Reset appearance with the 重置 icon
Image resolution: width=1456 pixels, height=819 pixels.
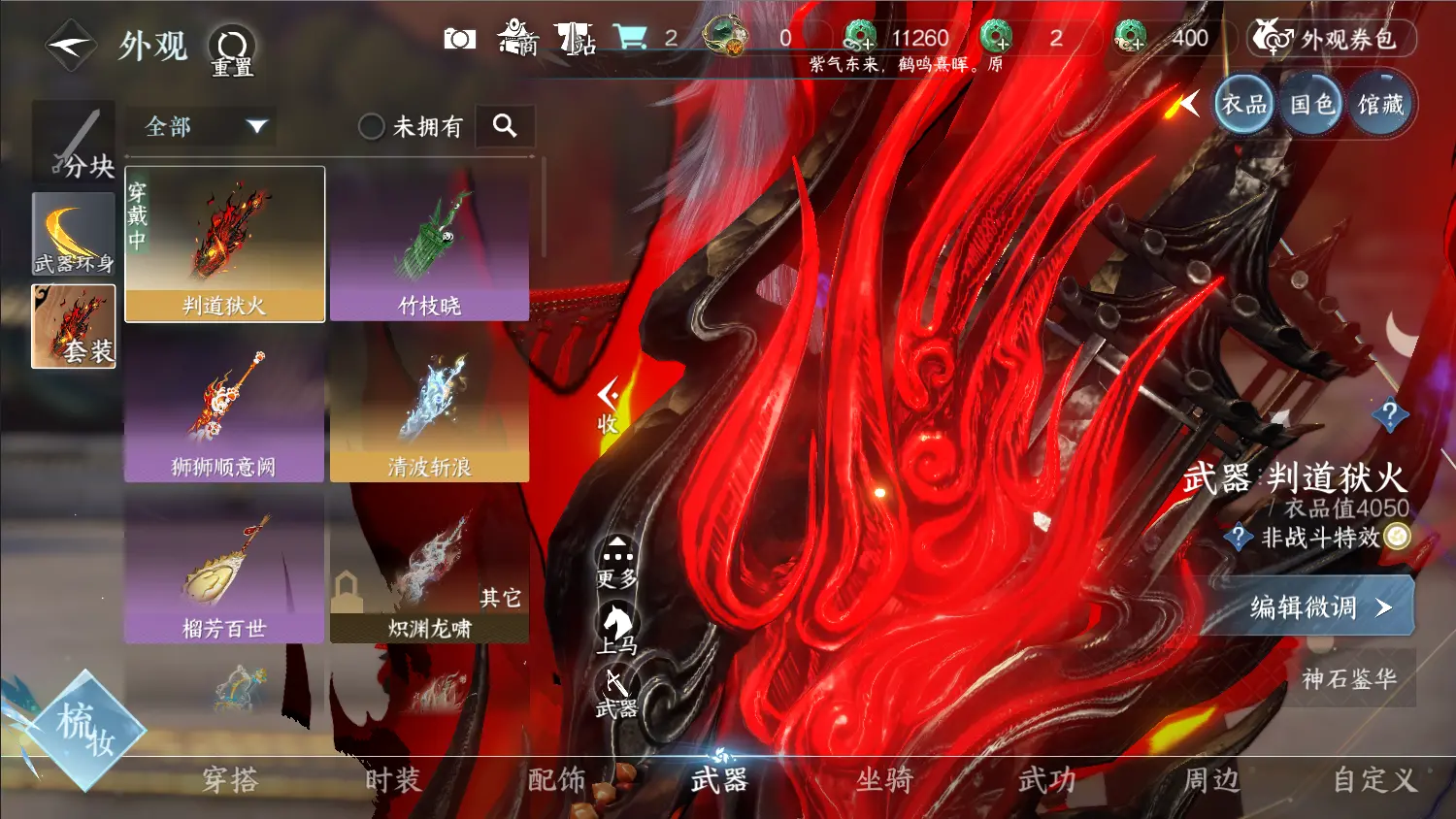tap(232, 50)
